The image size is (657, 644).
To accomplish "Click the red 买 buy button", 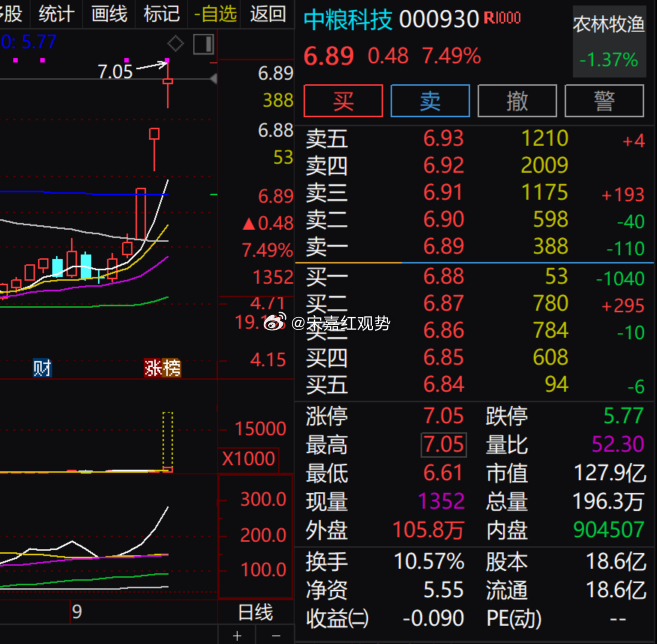I will click(x=343, y=101).
